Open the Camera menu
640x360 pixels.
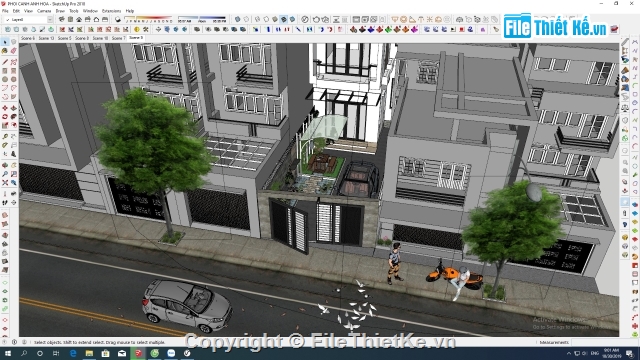tap(44, 11)
